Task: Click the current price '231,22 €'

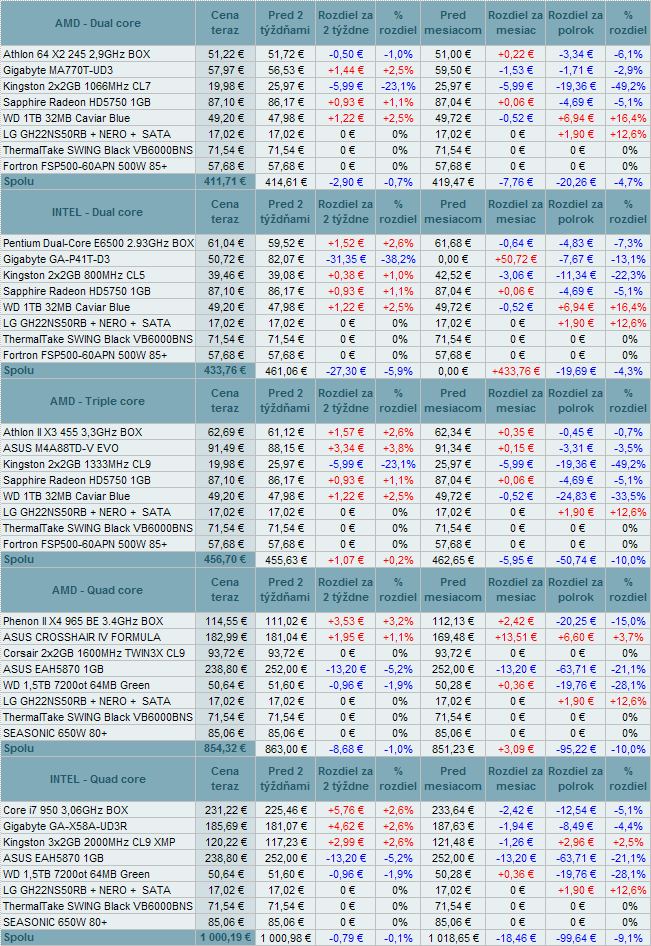Action: [226, 810]
